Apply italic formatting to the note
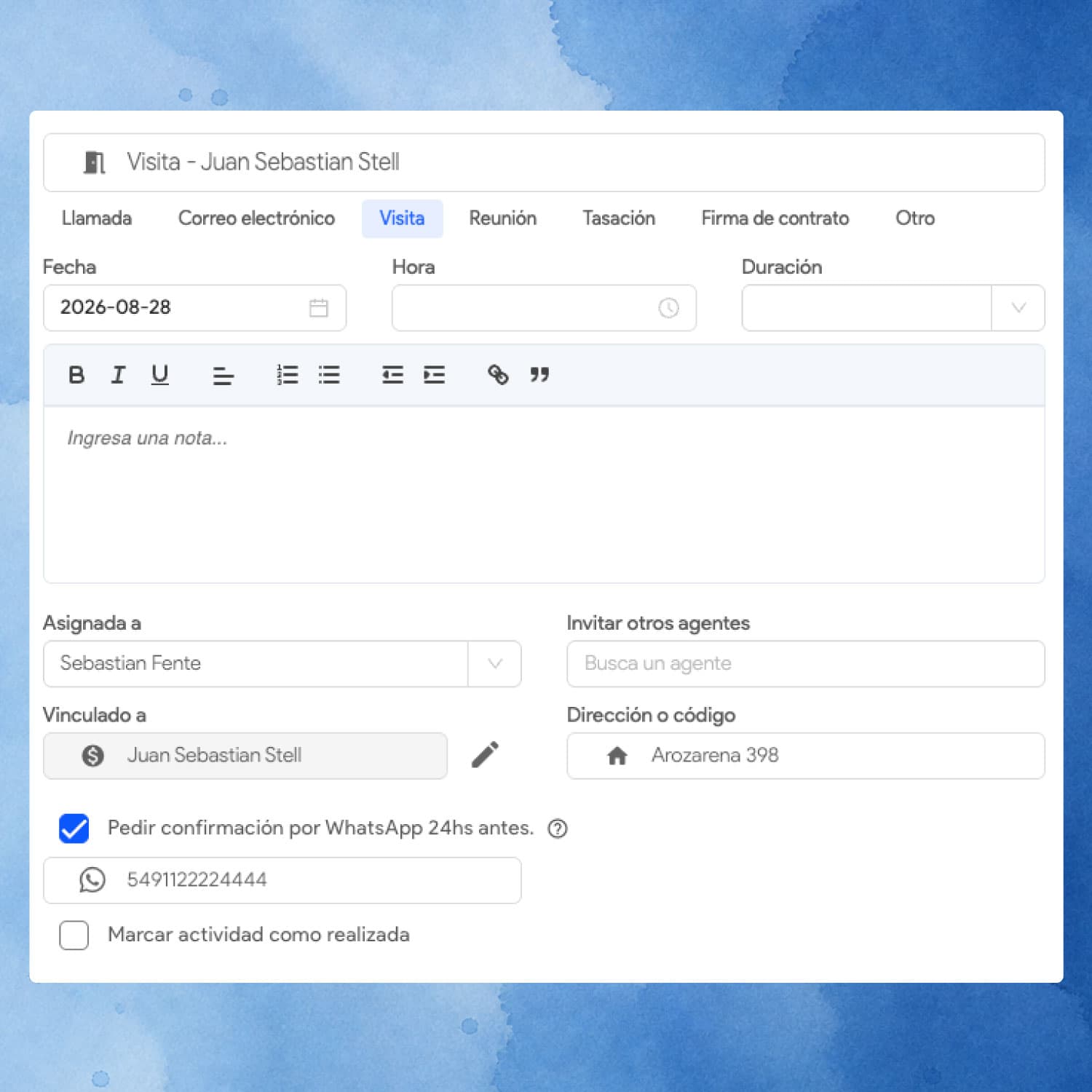1092x1092 pixels. 118,375
